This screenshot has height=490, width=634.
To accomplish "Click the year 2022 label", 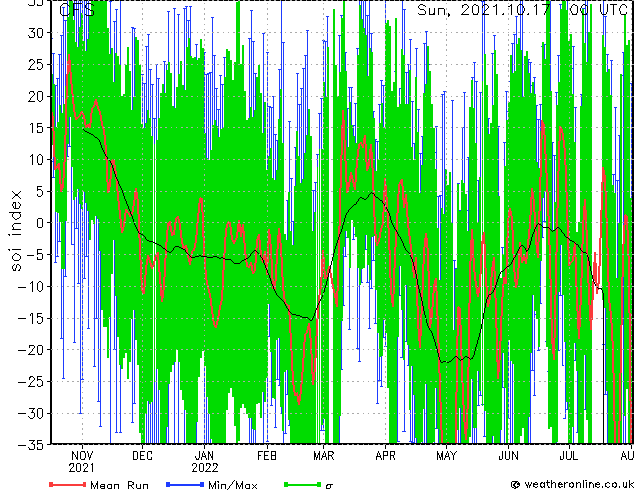I will click(205, 468).
